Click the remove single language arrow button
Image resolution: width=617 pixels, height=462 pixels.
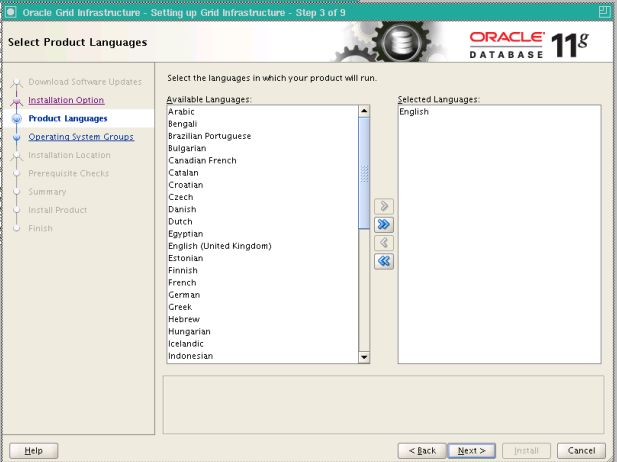384,243
